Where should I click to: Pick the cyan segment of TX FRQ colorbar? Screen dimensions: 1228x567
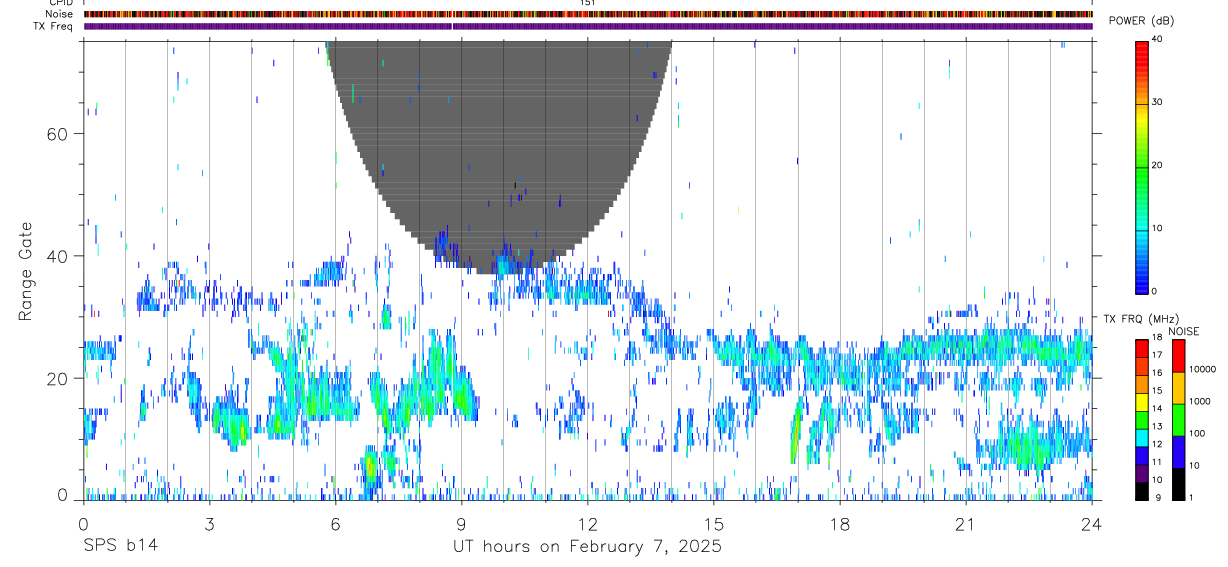1142,437
